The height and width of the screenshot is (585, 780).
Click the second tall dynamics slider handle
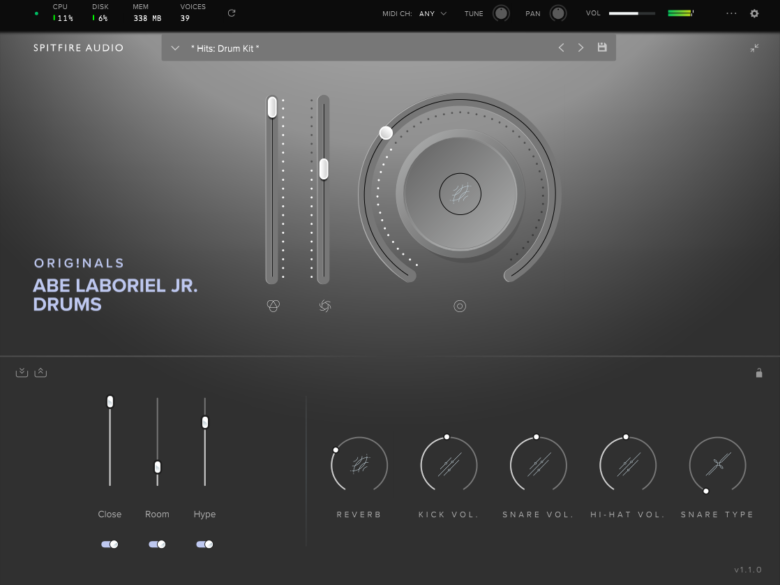324,169
